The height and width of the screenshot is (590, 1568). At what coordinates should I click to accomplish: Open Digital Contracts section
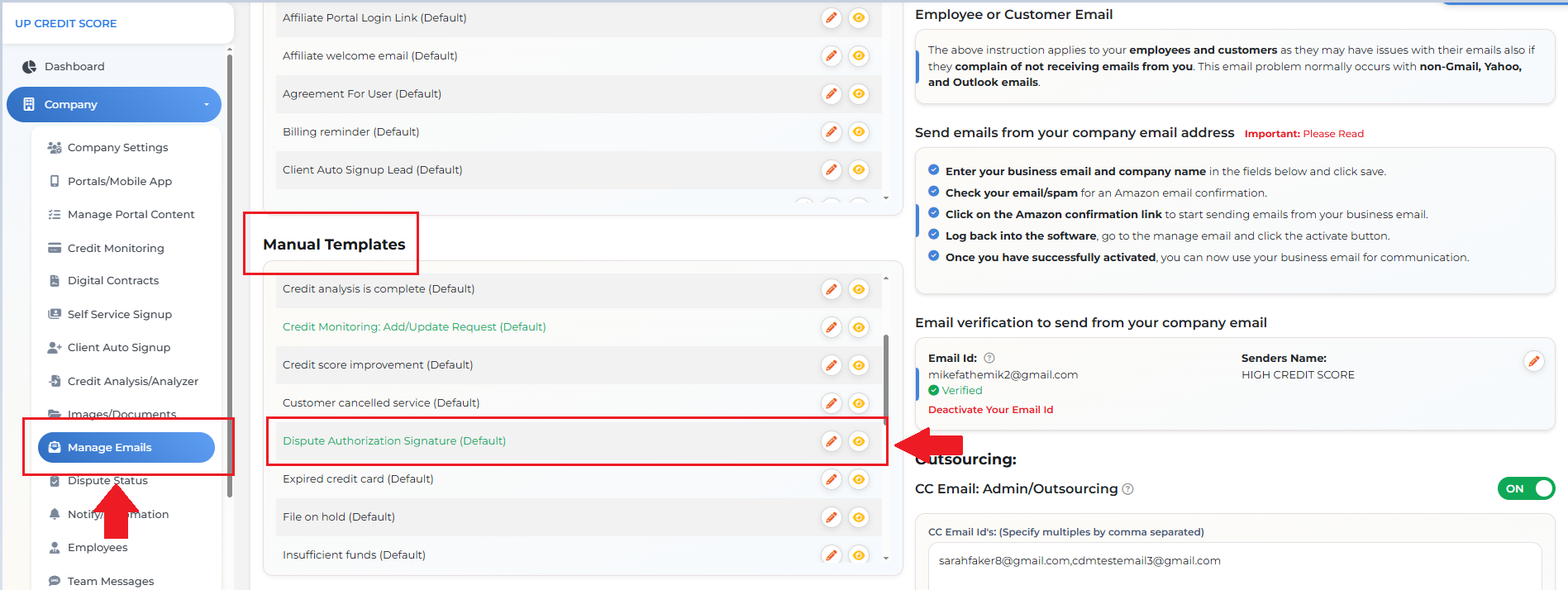[113, 280]
